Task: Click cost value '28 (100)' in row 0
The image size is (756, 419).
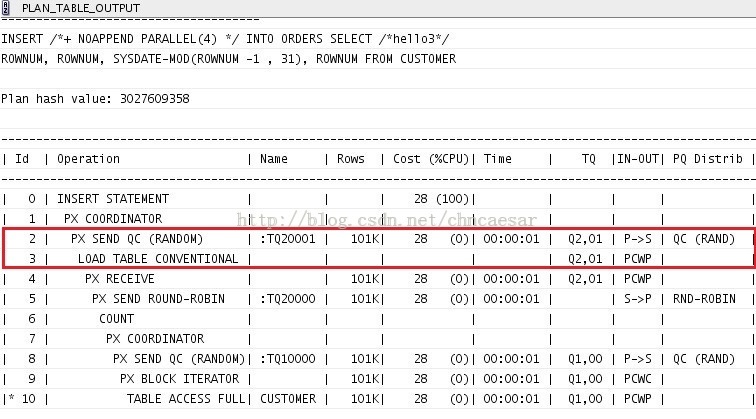Action: (441, 199)
